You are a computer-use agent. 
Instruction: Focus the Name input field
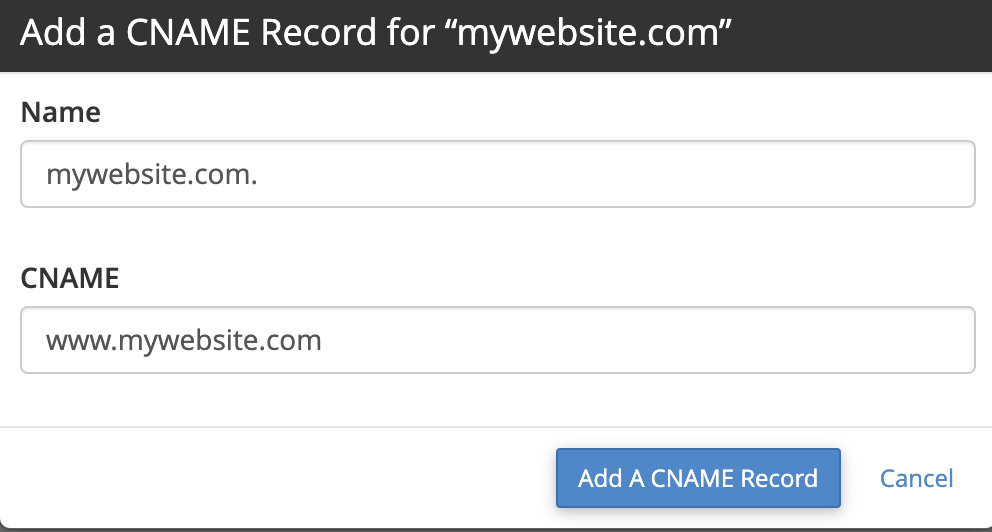[497, 174]
